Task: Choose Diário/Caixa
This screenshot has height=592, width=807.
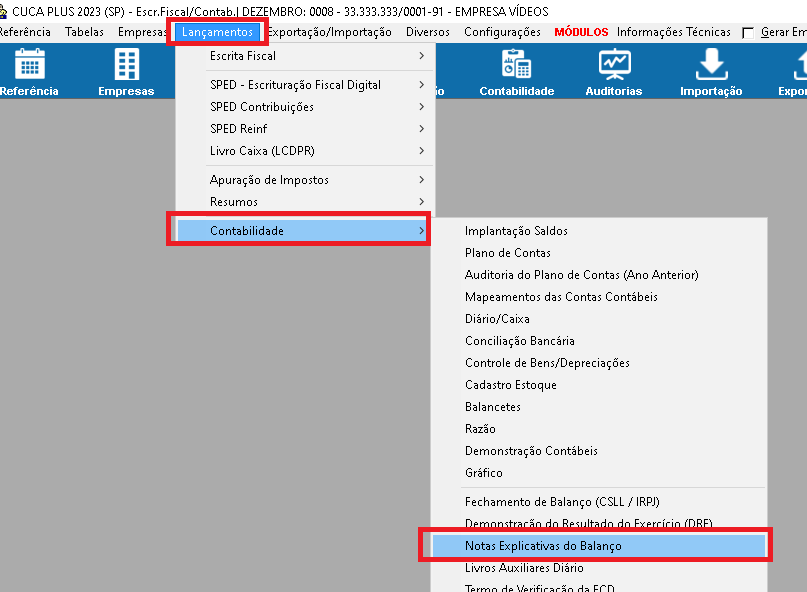Action: point(599,319)
